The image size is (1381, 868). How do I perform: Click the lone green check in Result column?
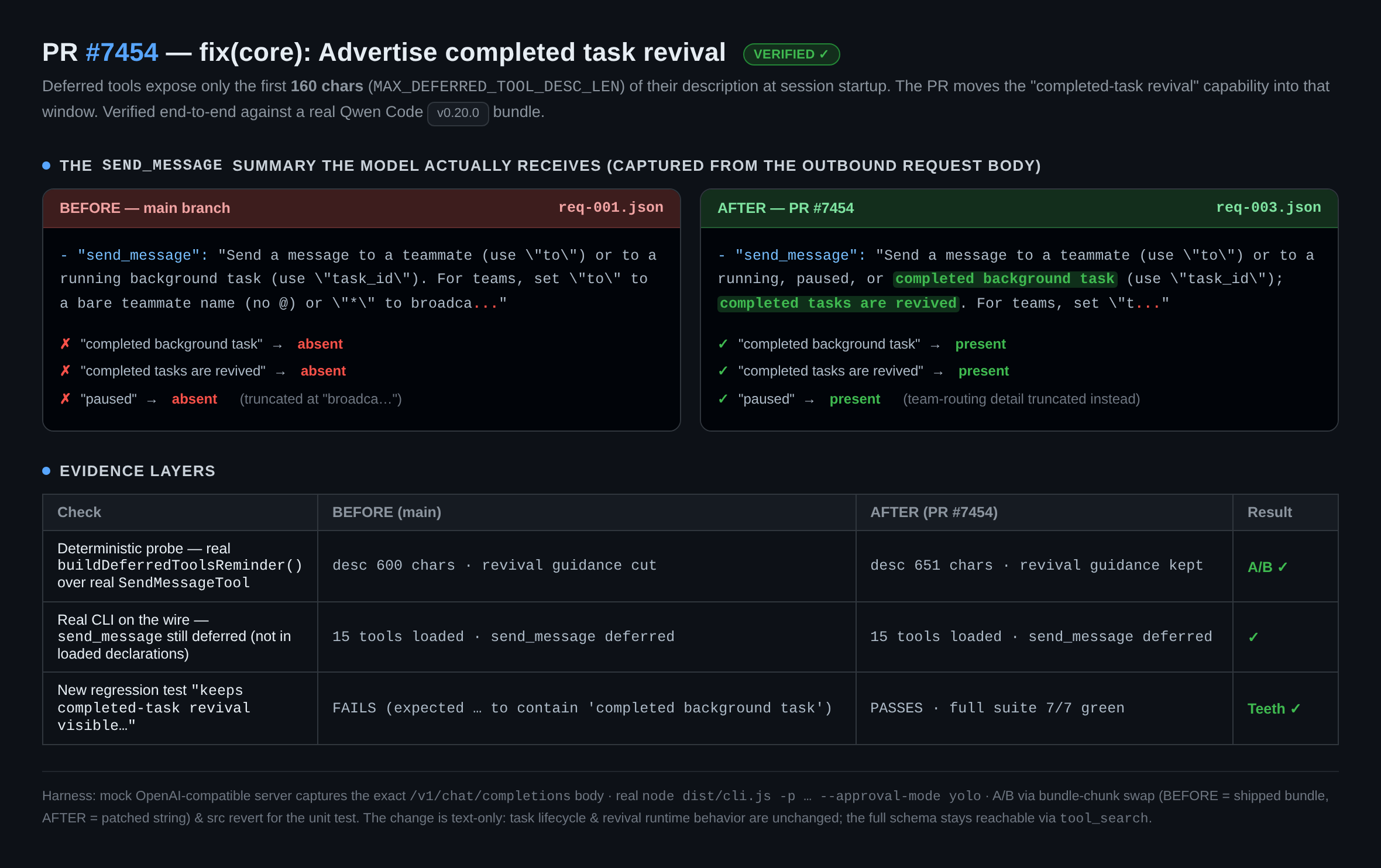1253,638
